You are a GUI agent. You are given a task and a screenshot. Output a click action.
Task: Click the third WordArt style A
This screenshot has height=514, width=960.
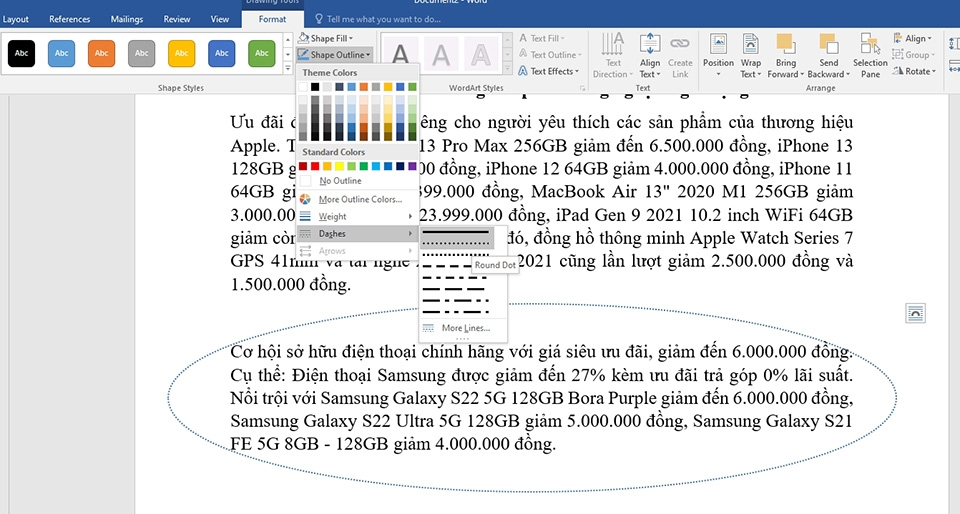(481, 54)
